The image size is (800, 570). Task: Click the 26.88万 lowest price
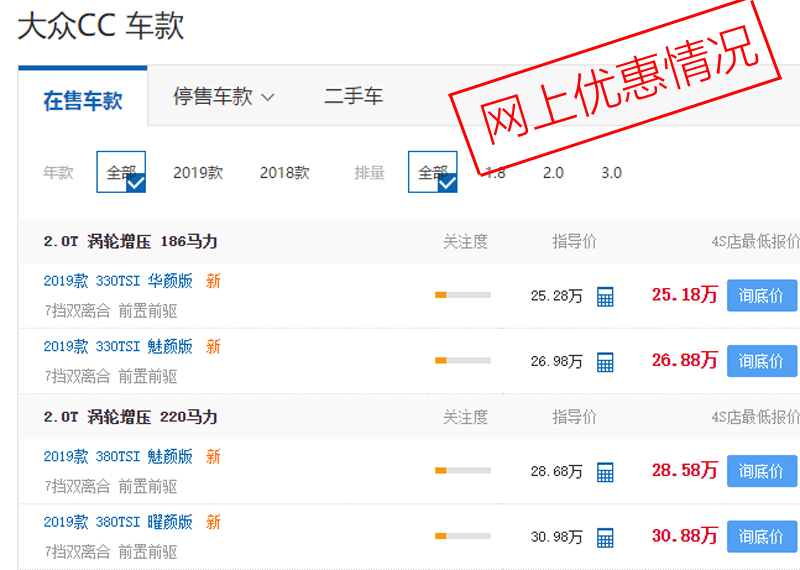pos(684,361)
